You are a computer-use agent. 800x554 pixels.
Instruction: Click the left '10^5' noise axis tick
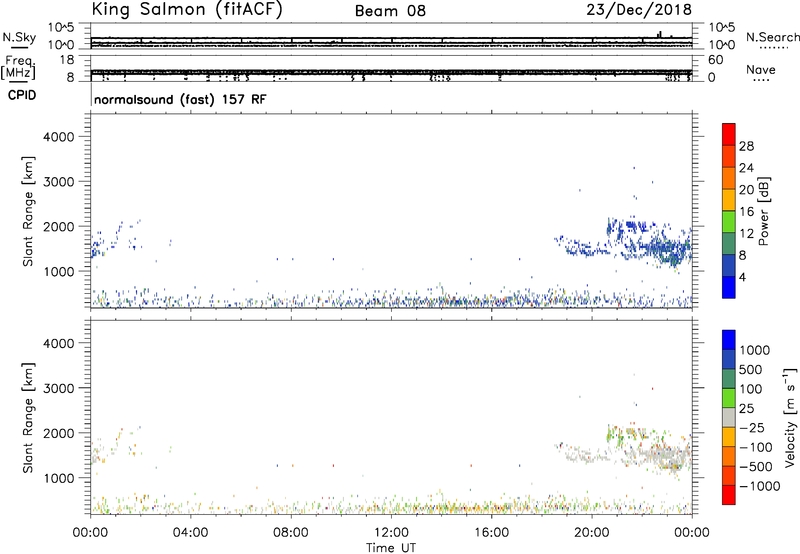60,28
